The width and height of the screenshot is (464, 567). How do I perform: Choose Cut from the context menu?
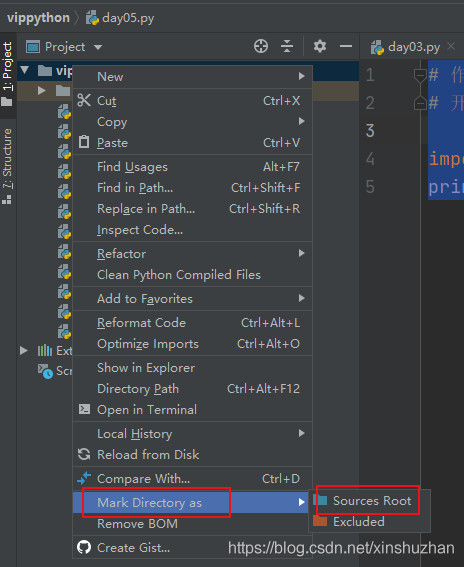click(192, 101)
